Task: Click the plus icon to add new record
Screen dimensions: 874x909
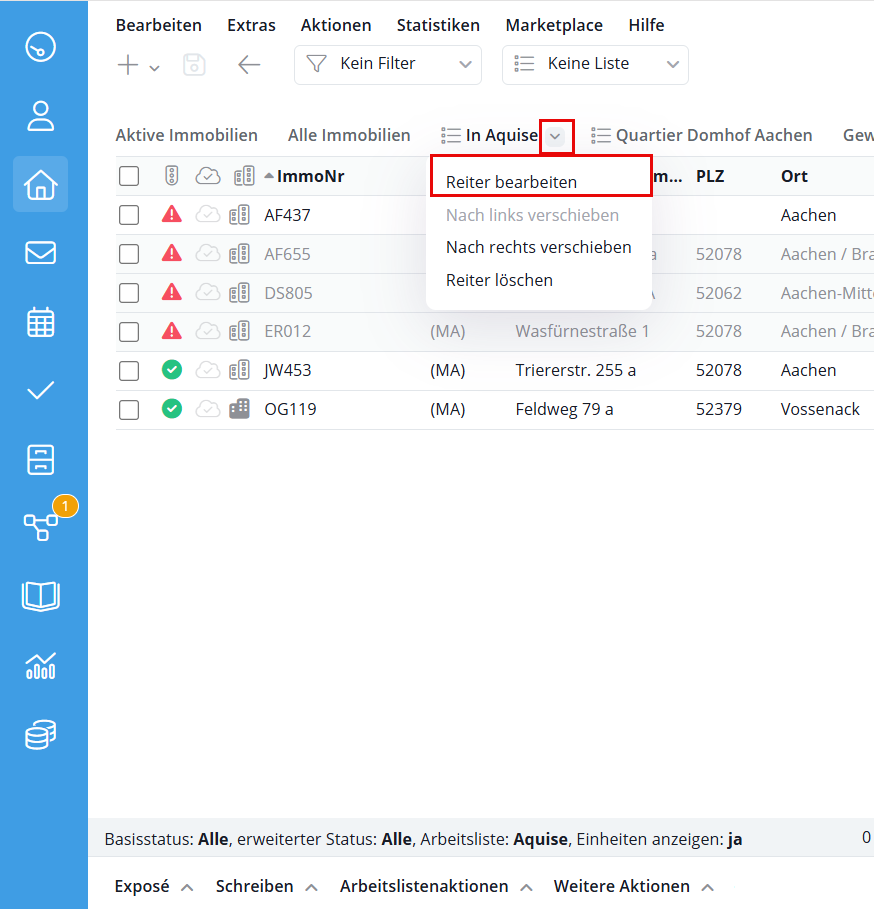Action: [128, 64]
